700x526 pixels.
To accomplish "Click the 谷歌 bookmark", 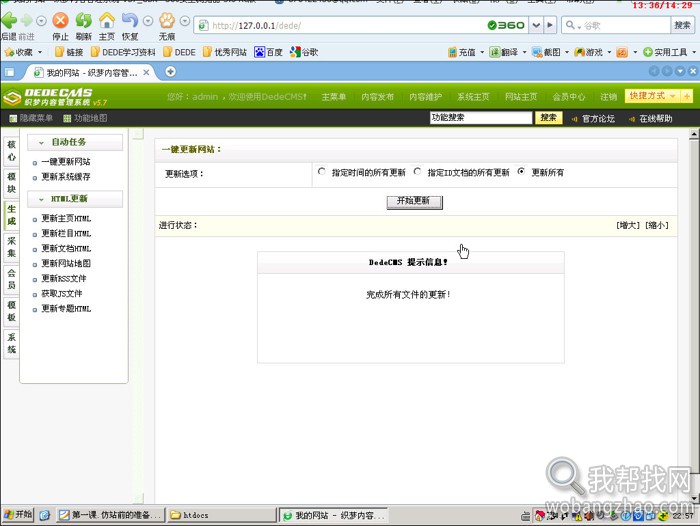I will pos(304,52).
